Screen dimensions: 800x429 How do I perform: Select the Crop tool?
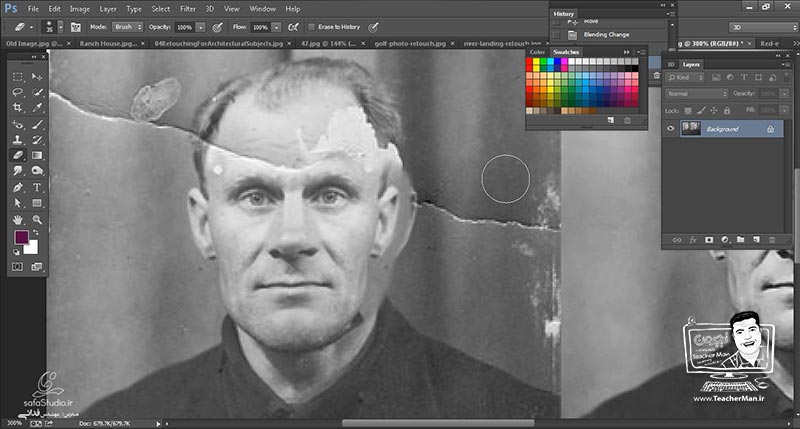pyautogui.click(x=18, y=108)
